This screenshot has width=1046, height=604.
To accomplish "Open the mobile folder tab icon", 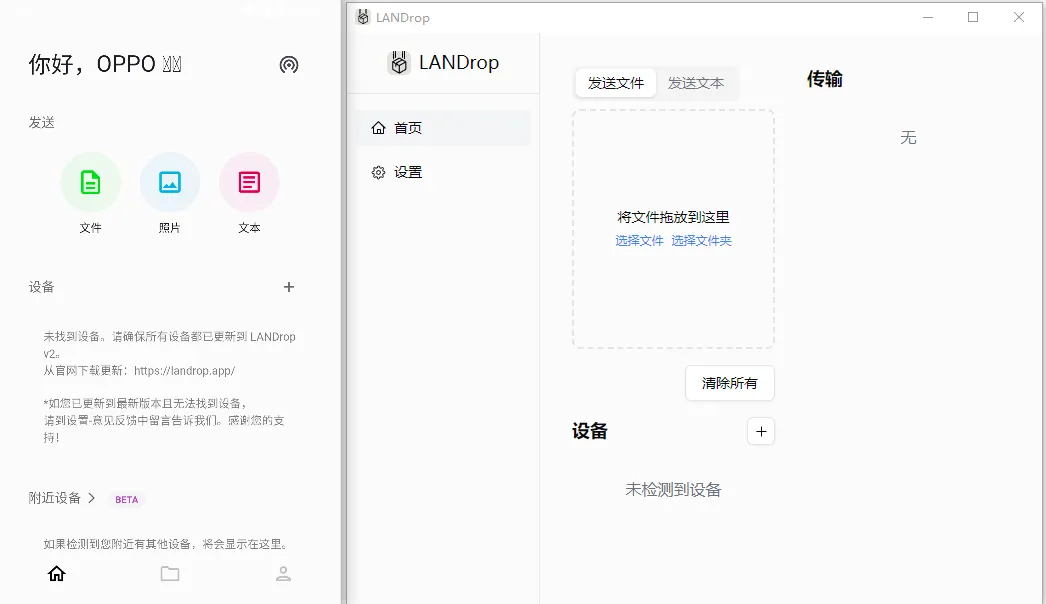I will click(x=170, y=573).
